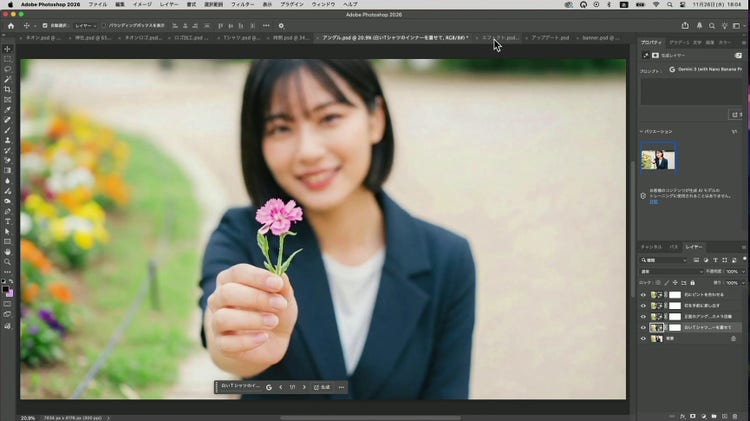This screenshot has height=421, width=750.
Task: Select the Lasso tool
Action: coord(7,69)
